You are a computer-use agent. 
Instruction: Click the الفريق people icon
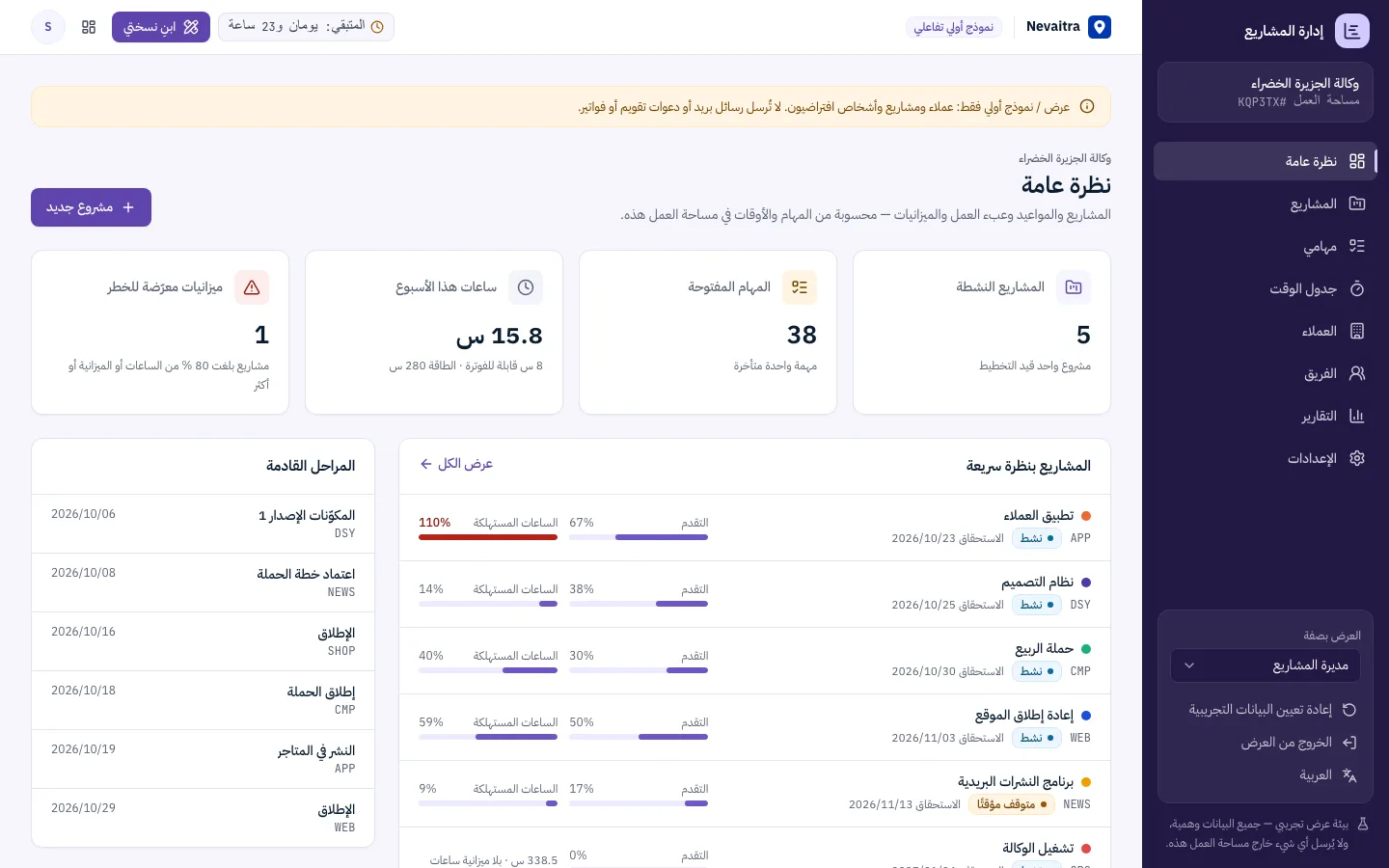(1357, 373)
